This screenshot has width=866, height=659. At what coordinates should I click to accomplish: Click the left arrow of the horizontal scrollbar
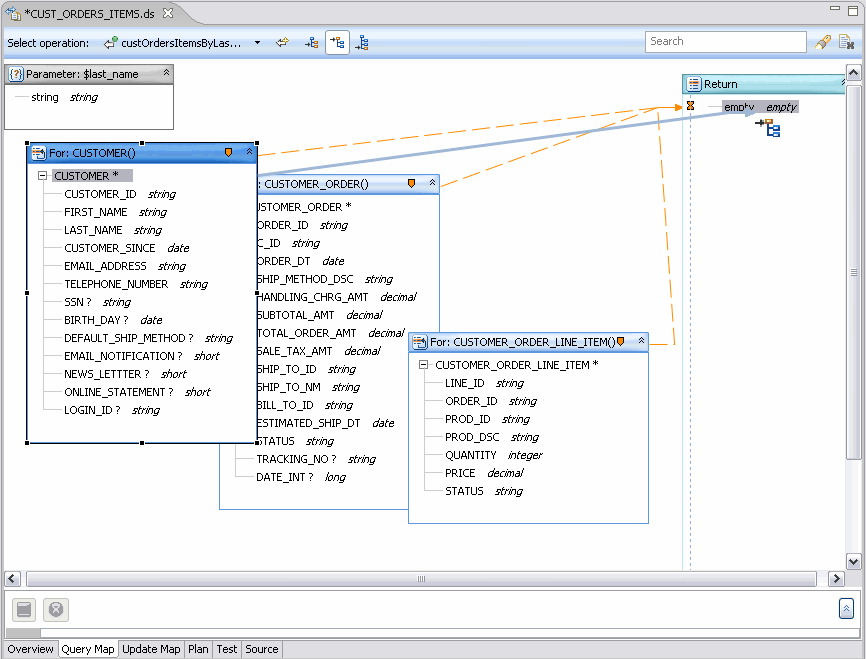coord(13,579)
